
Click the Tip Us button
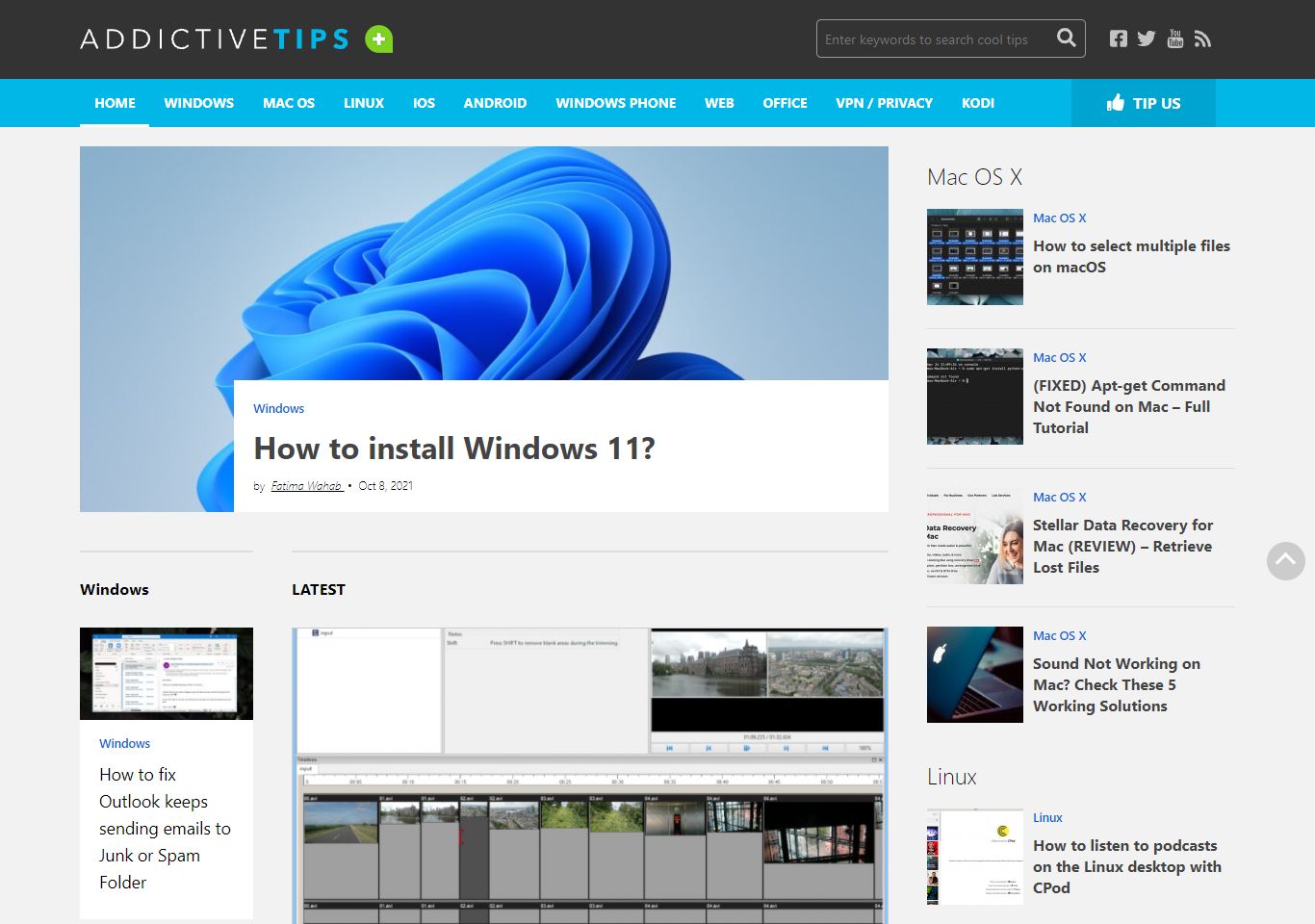1144,103
